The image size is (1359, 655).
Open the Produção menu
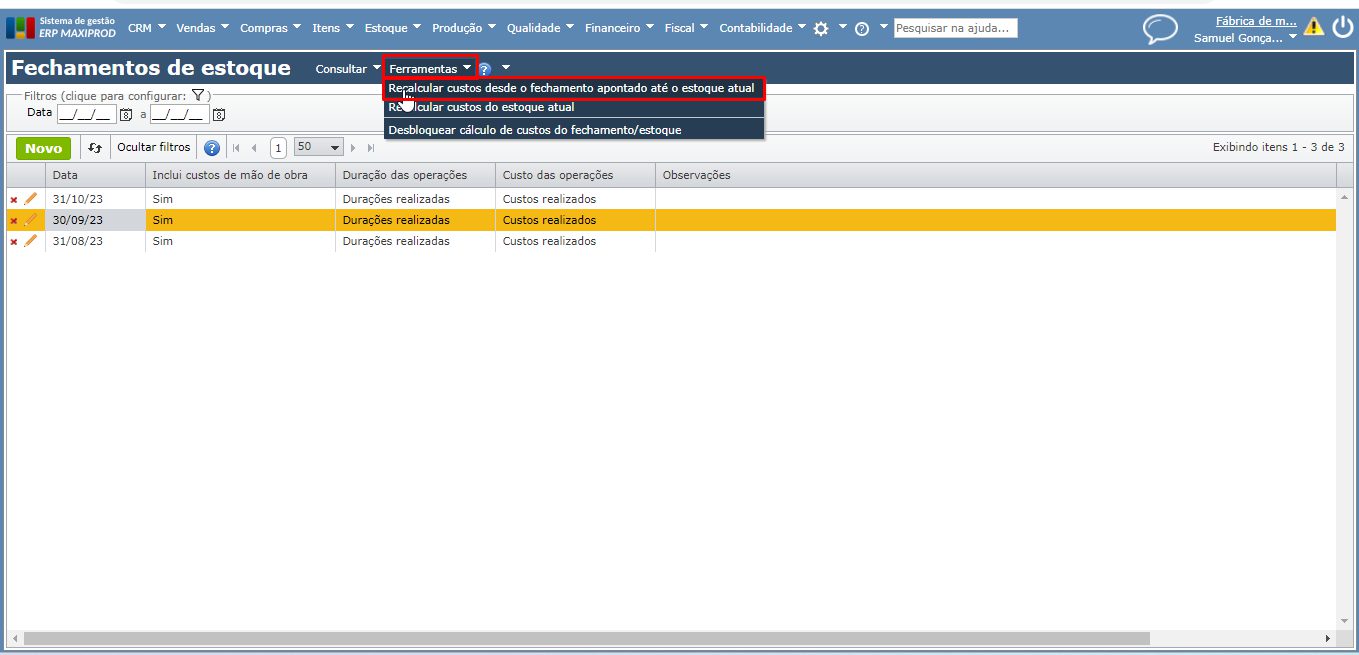point(464,28)
